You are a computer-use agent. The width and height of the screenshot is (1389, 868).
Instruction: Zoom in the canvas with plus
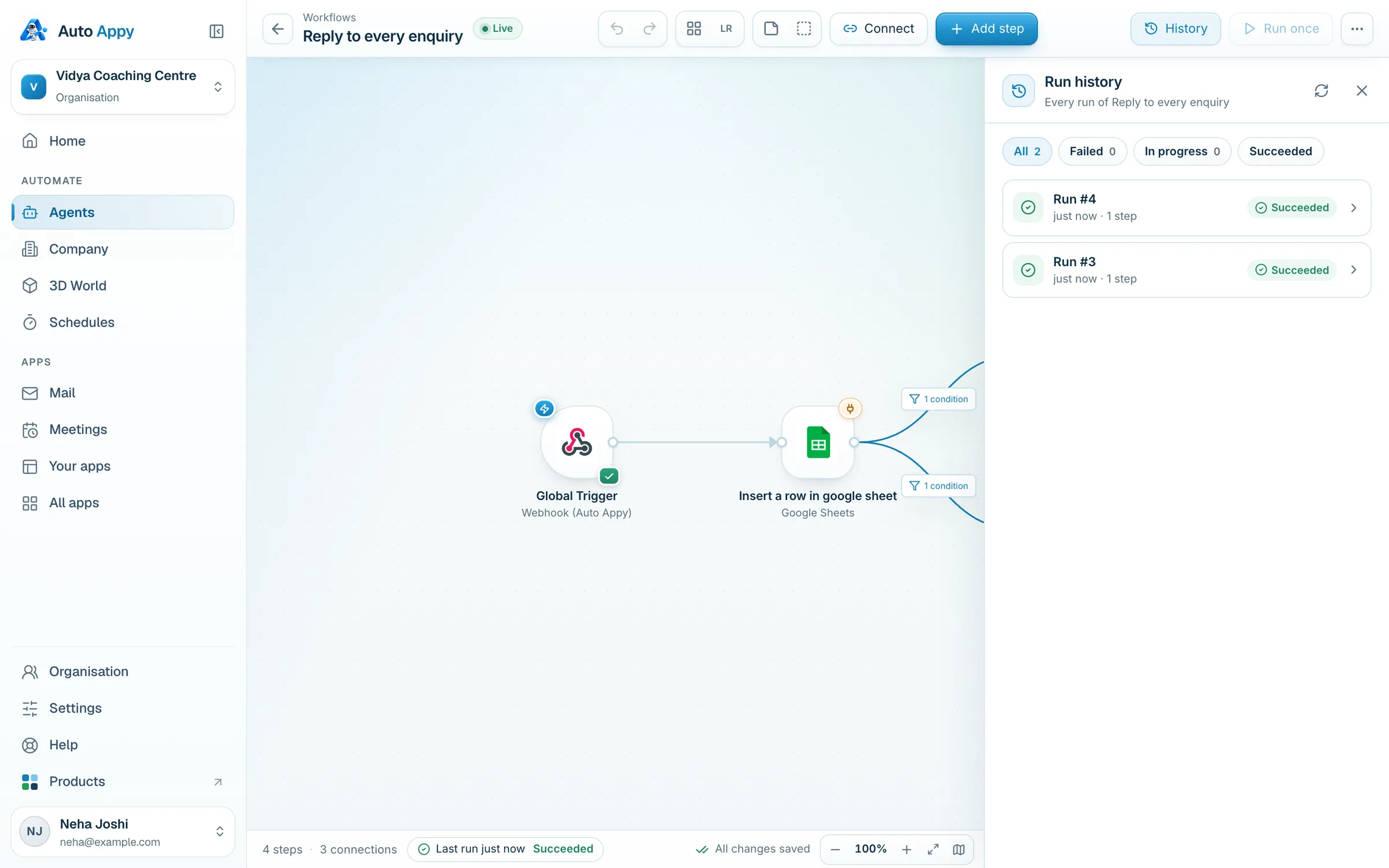pos(906,849)
